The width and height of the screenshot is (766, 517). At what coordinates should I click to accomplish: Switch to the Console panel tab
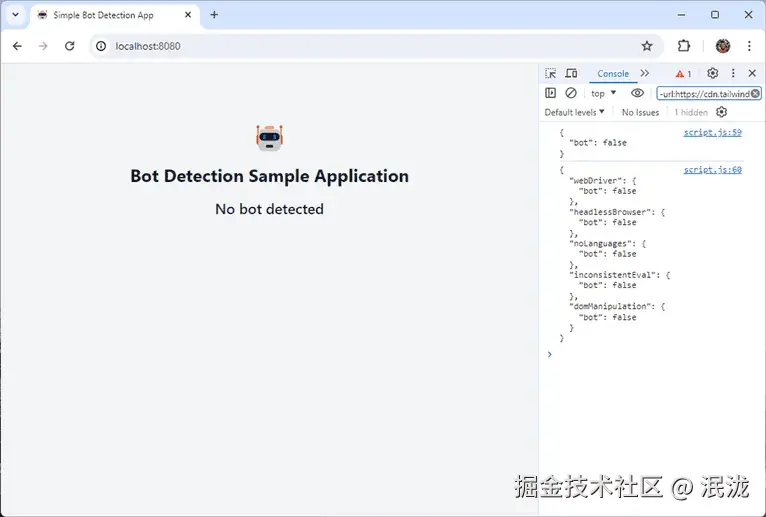(x=613, y=73)
